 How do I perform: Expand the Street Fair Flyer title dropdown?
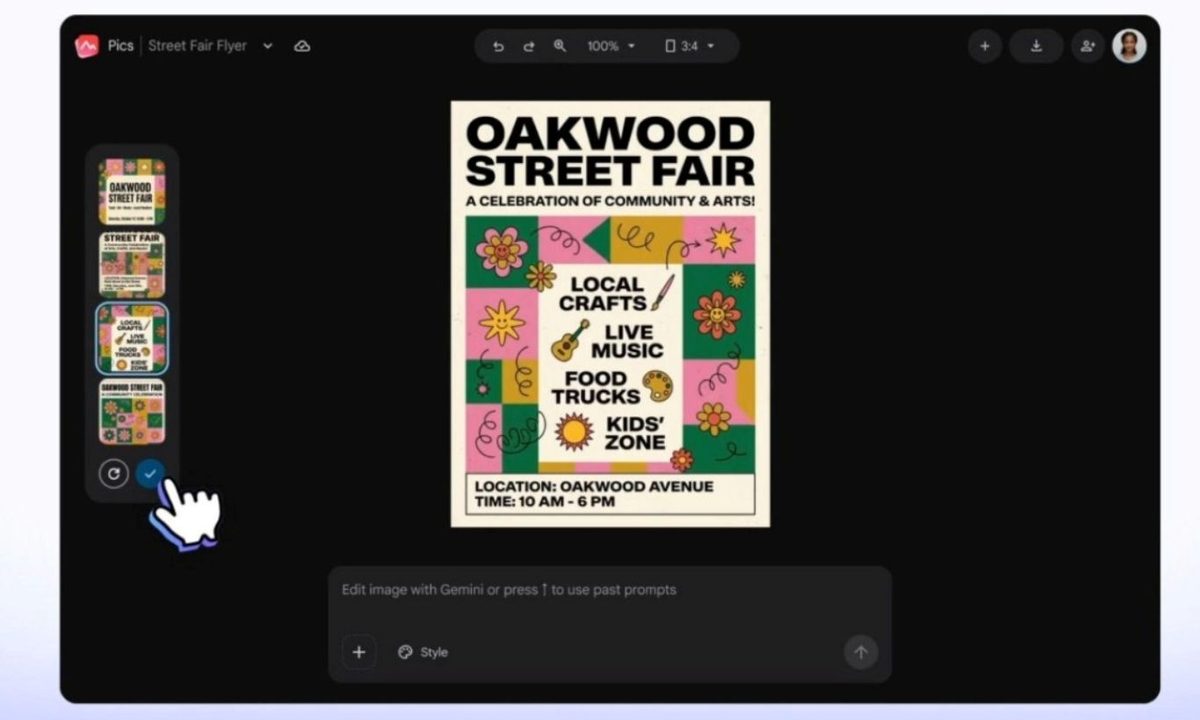pos(267,46)
